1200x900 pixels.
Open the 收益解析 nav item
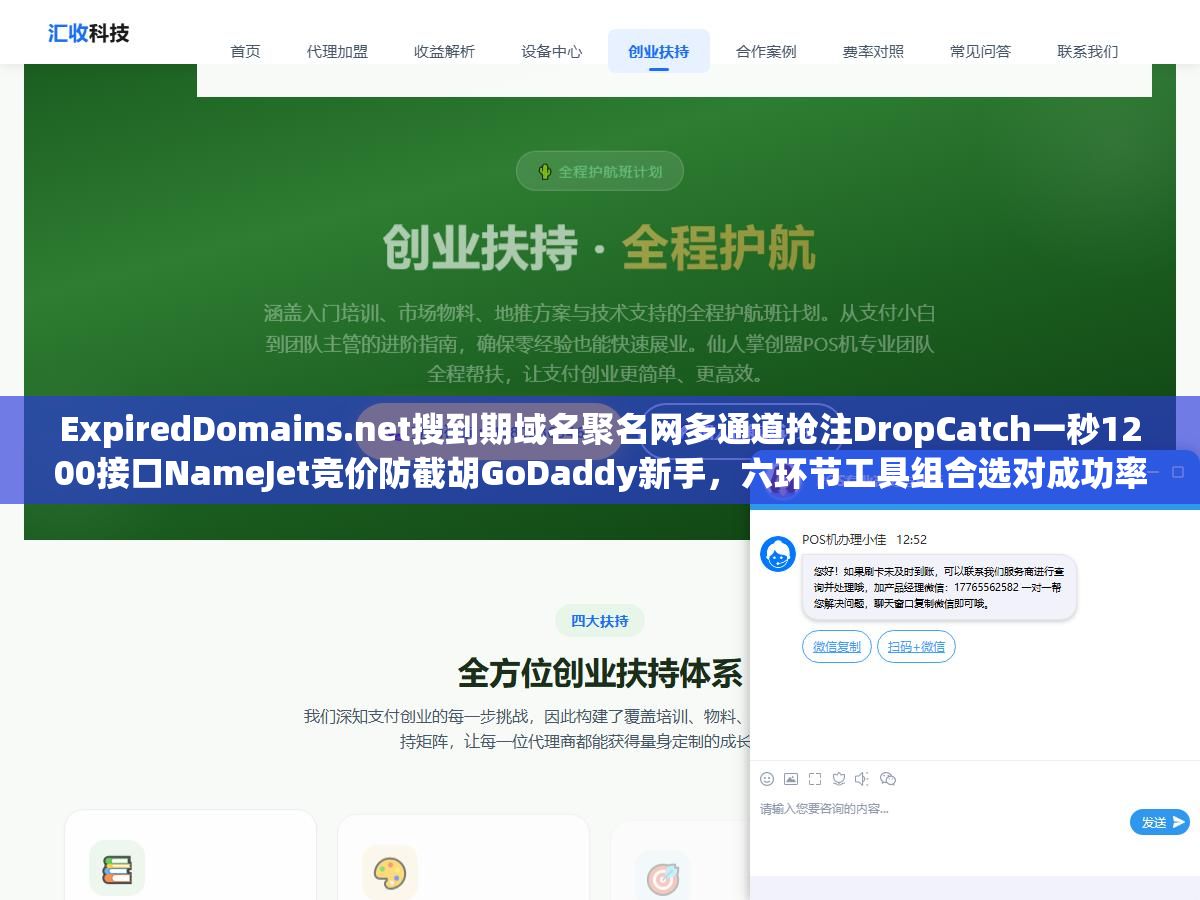pyautogui.click(x=444, y=51)
